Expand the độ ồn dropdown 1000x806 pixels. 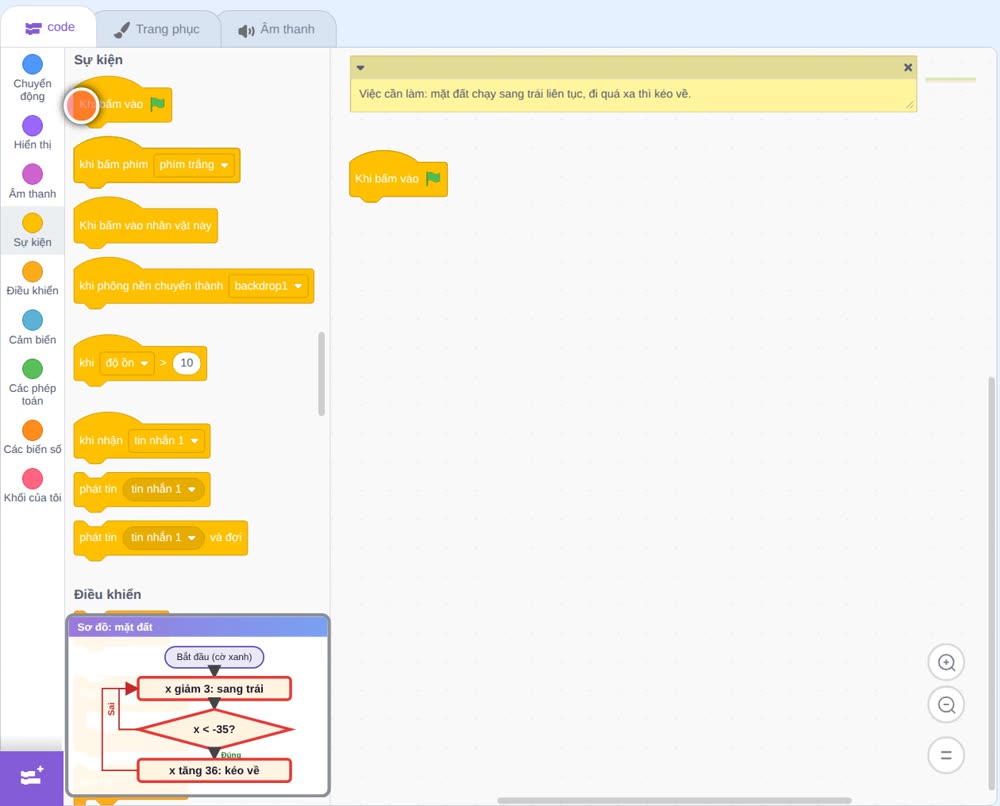127,363
